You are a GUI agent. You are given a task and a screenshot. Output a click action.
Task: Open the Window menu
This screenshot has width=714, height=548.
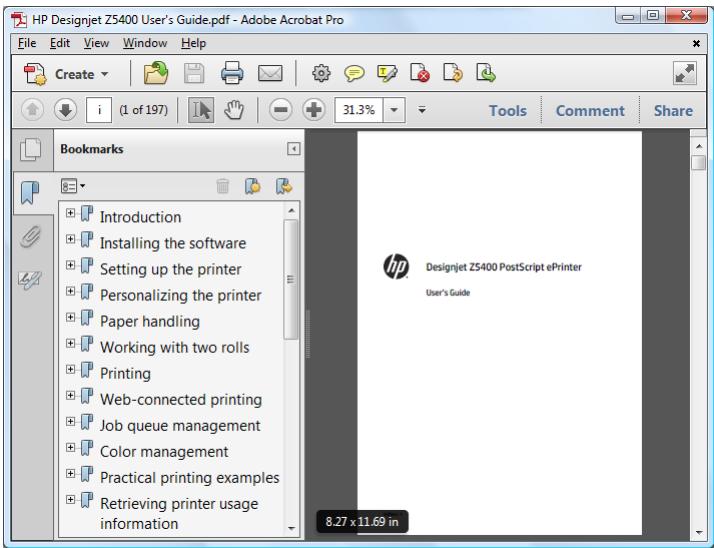pyautogui.click(x=145, y=43)
